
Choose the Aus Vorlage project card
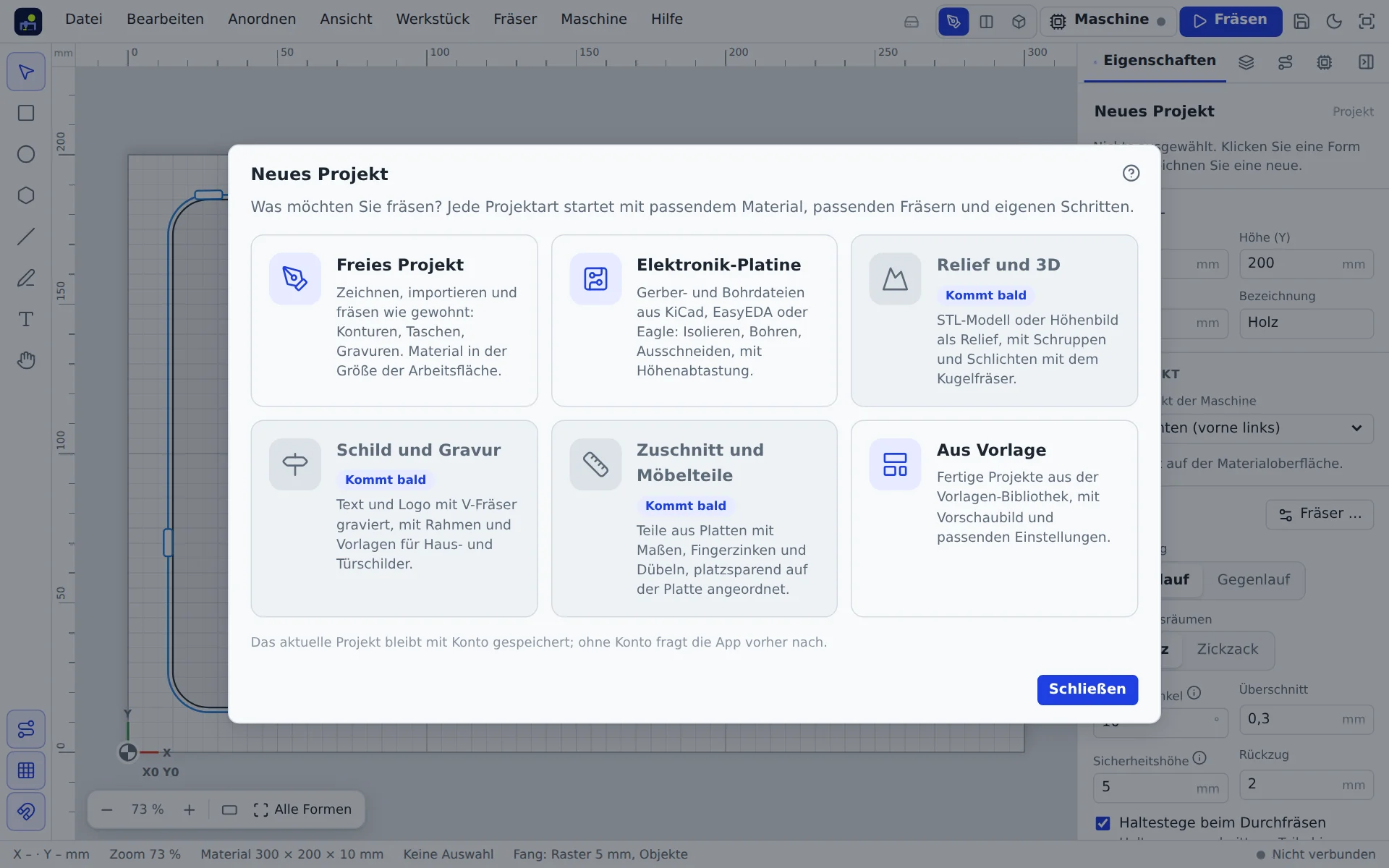click(994, 519)
